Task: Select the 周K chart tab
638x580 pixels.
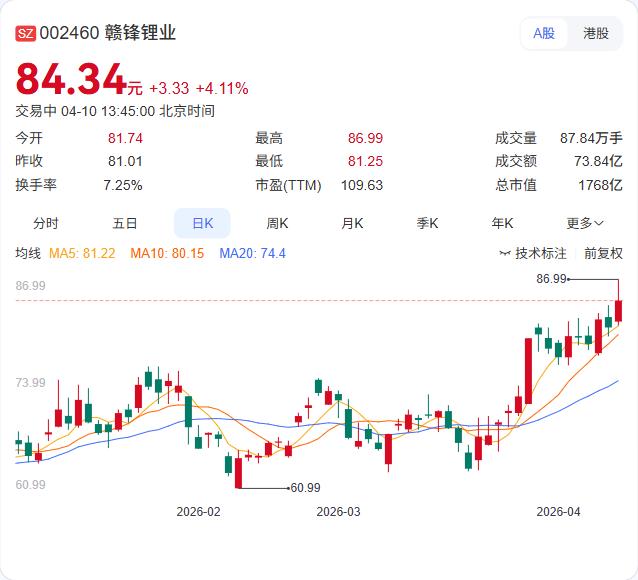Action: point(277,223)
